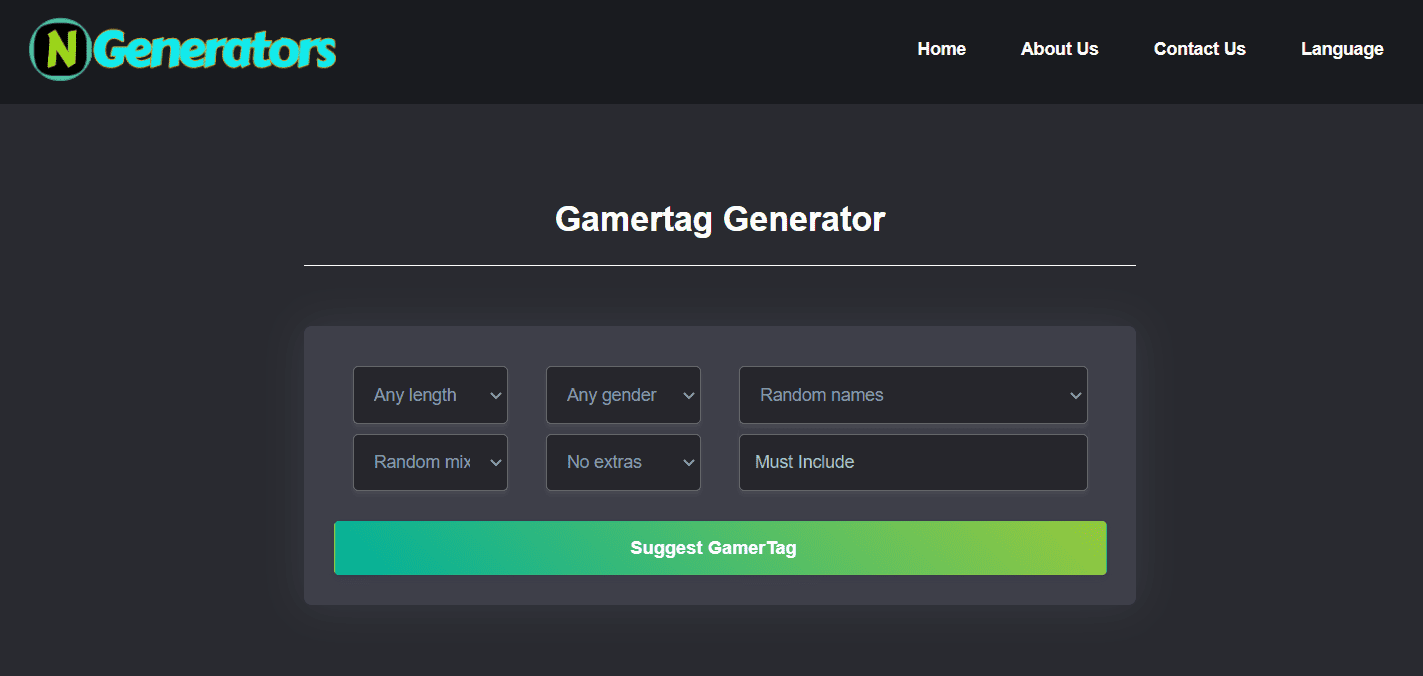The image size is (1423, 676).
Task: Click the arrow on No extras
Action: (688, 462)
